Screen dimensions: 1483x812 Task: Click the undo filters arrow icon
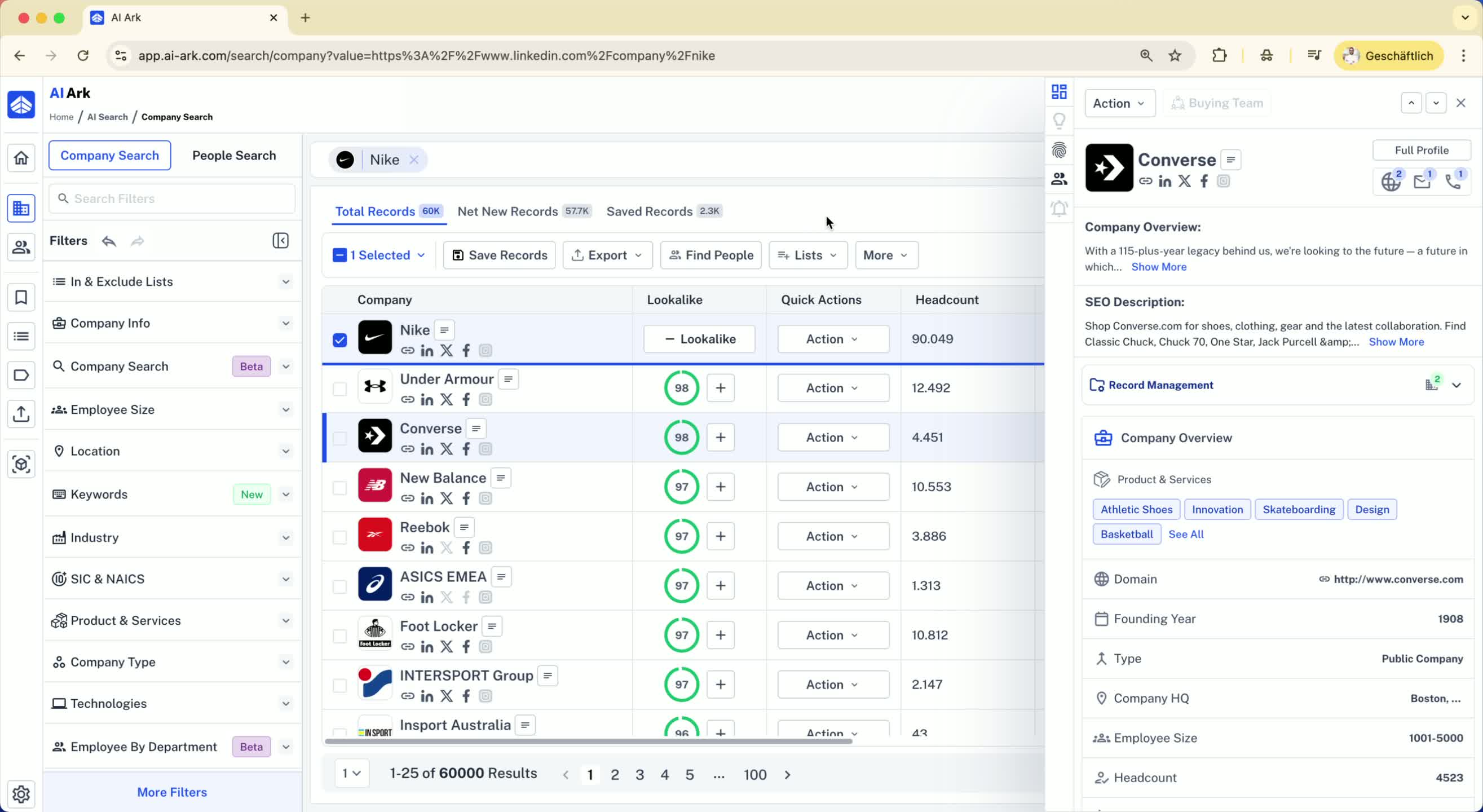[x=109, y=241]
